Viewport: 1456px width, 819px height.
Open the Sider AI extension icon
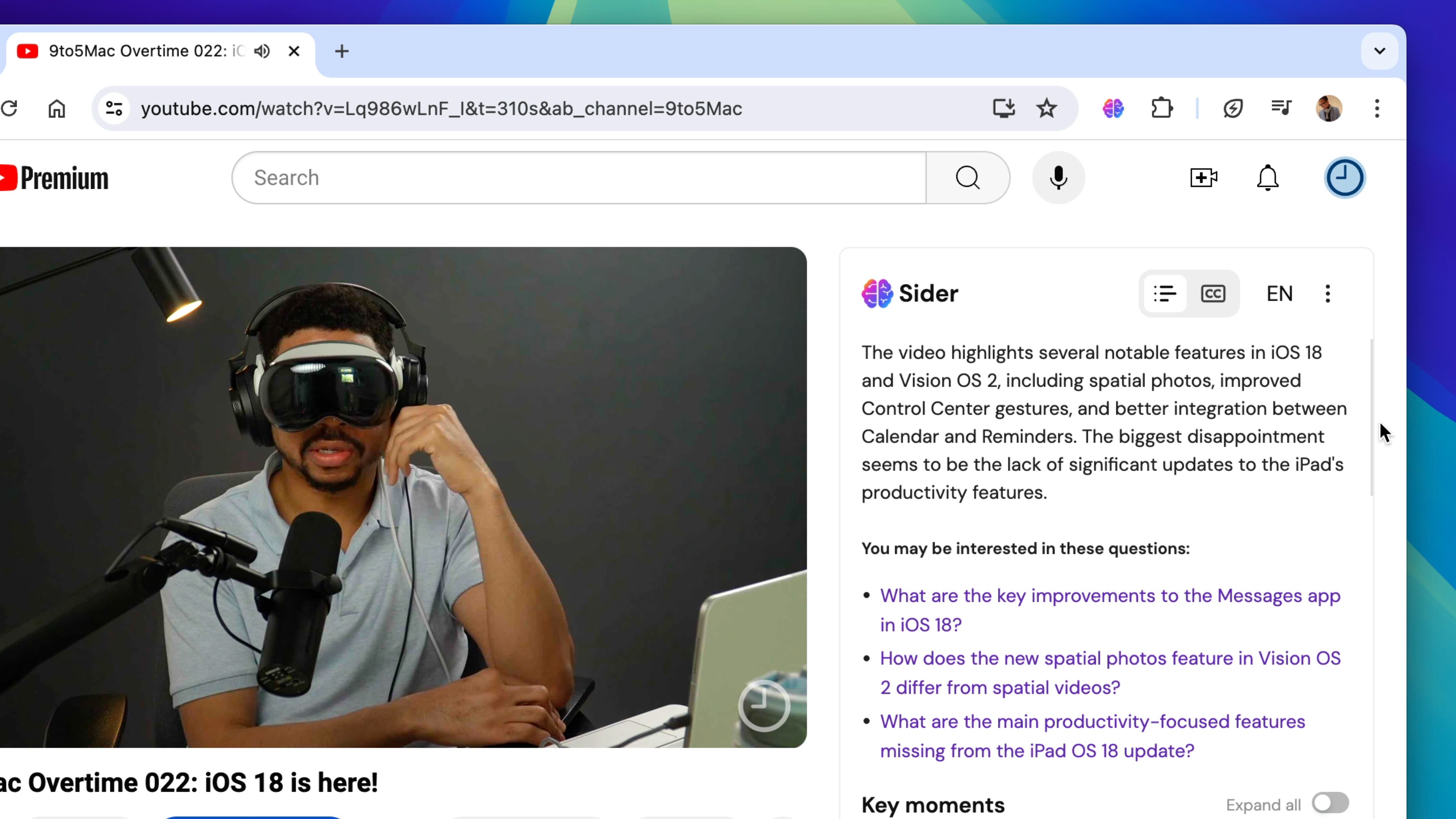click(x=1112, y=108)
